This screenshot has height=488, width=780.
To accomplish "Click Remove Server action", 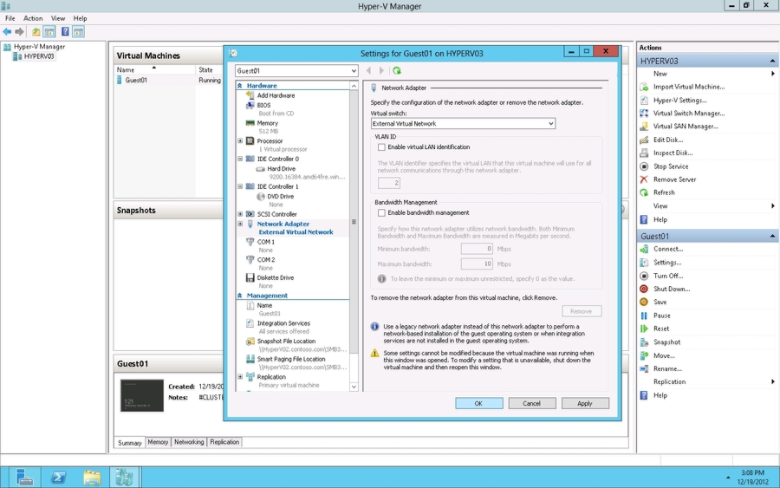I will coord(675,179).
